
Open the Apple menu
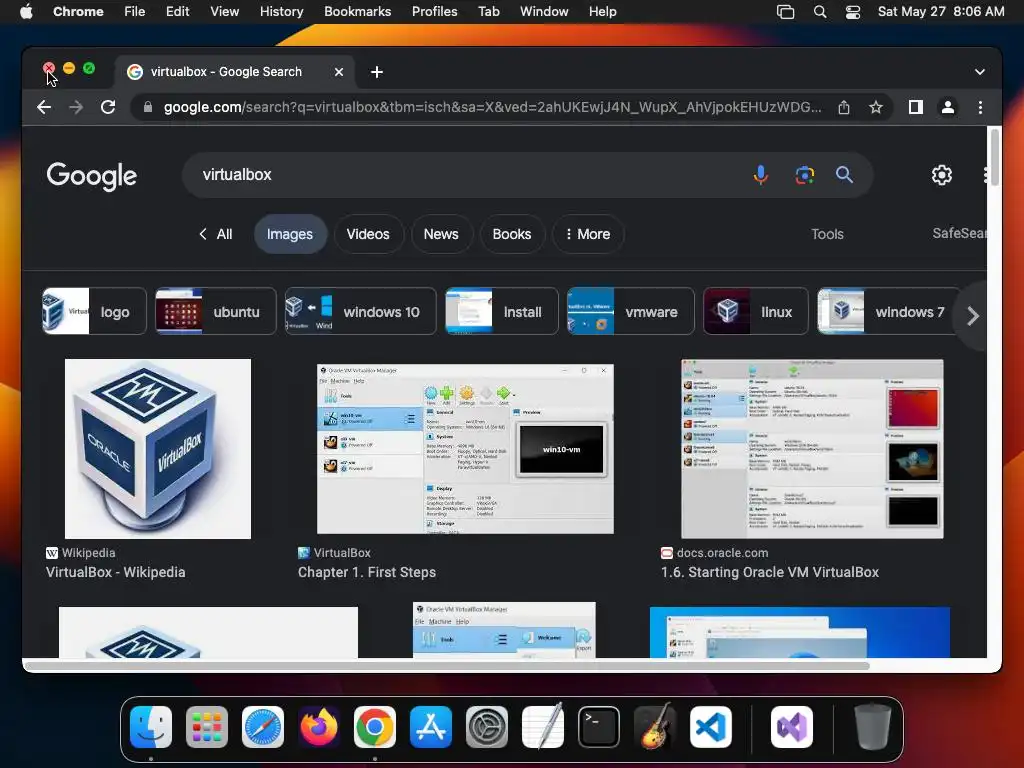(26, 11)
